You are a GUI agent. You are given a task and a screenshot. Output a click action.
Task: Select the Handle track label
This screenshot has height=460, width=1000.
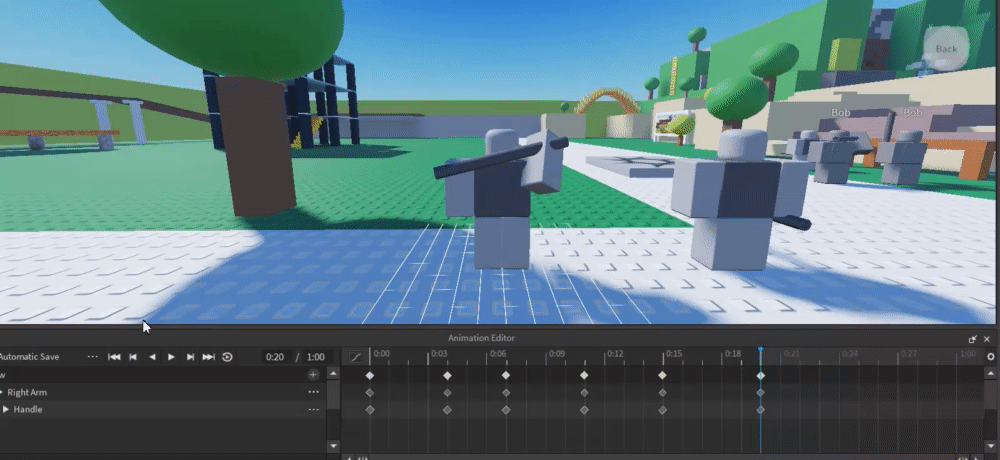28,410
